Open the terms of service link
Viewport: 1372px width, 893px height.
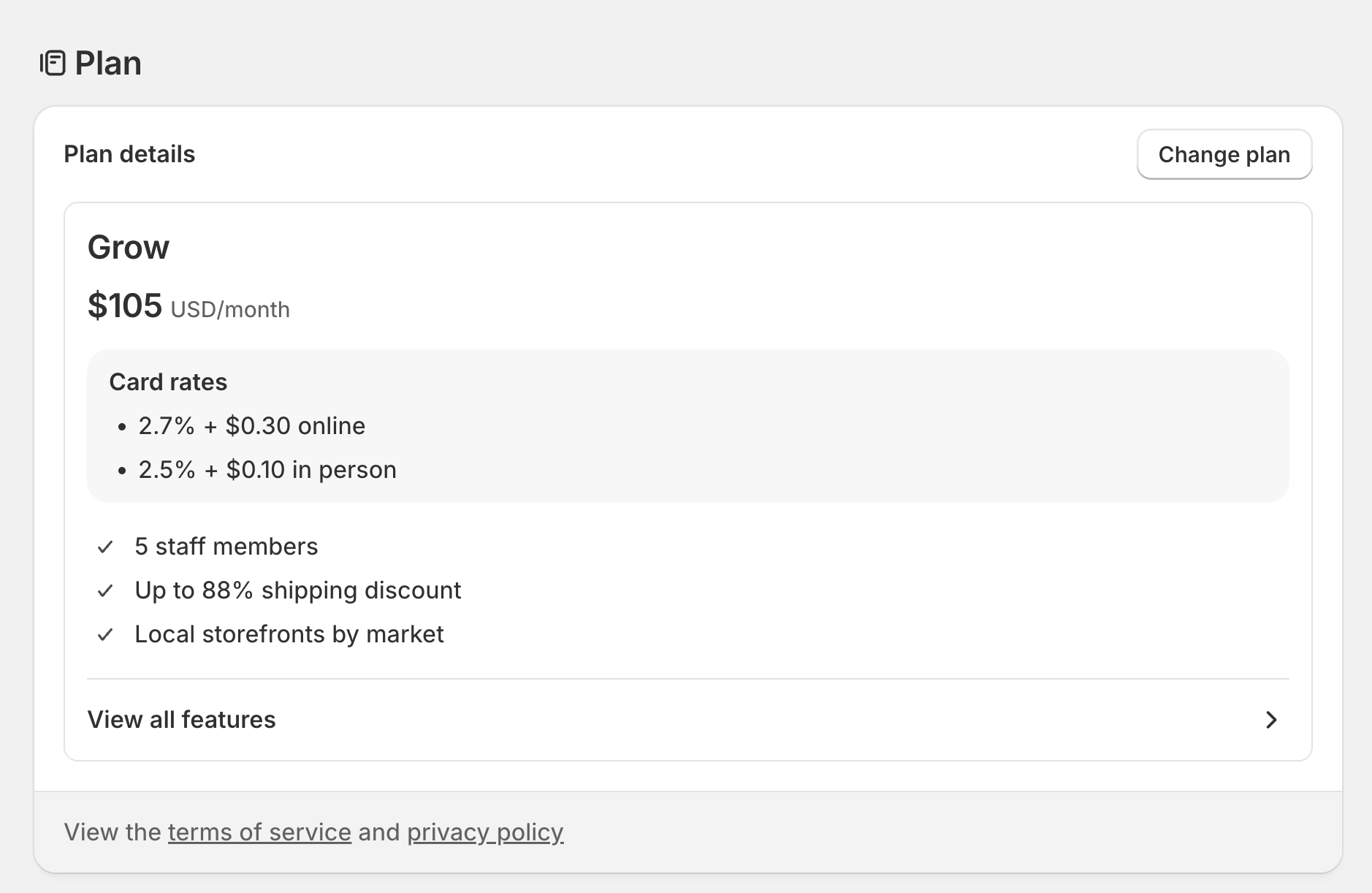pyautogui.click(x=259, y=832)
